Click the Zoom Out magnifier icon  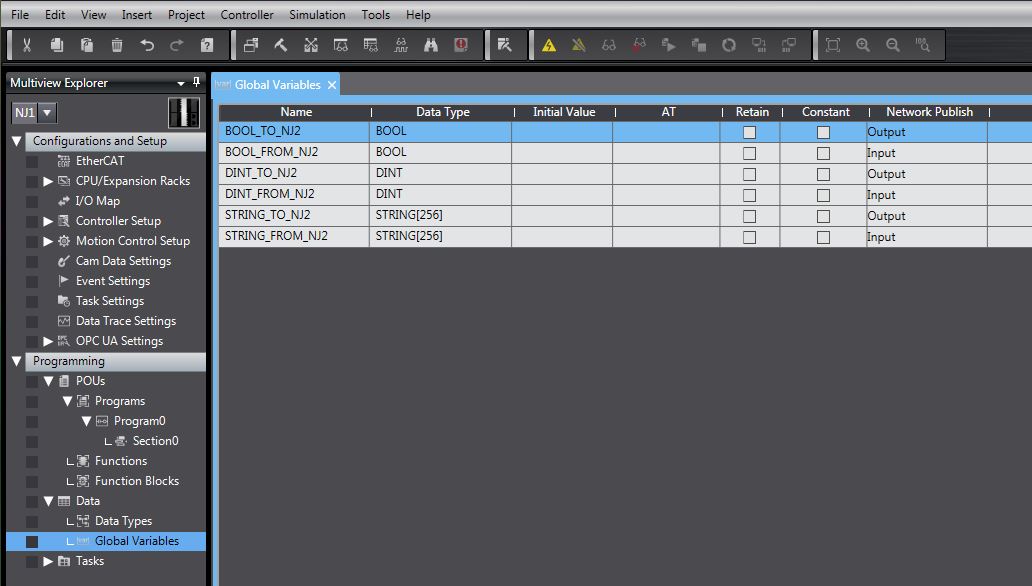[x=892, y=45]
